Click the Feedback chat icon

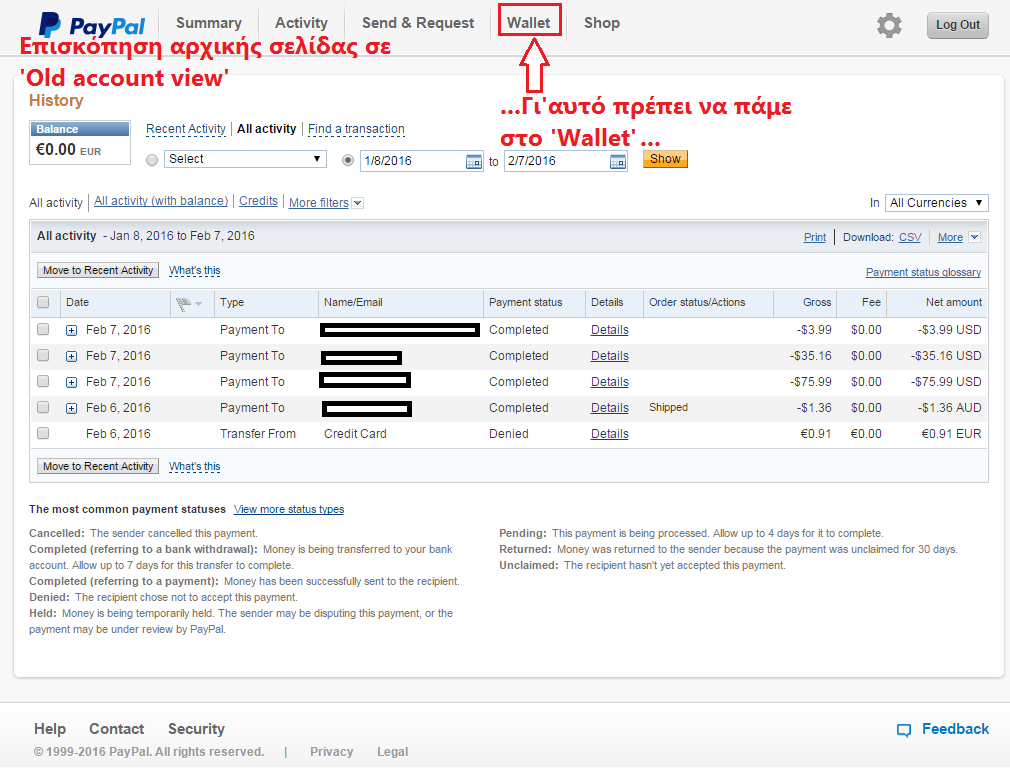coord(904,730)
